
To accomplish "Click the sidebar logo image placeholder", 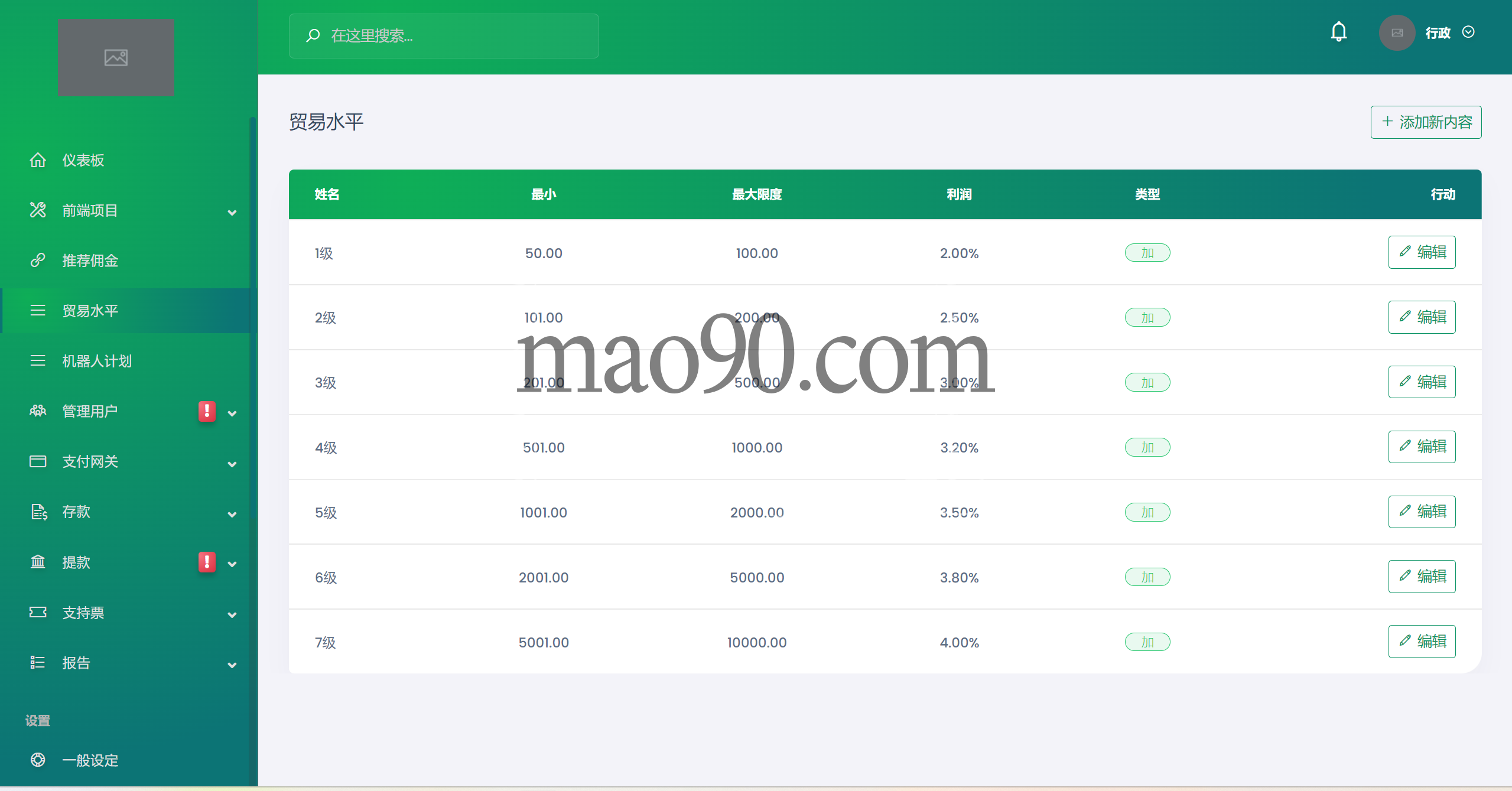I will [116, 57].
